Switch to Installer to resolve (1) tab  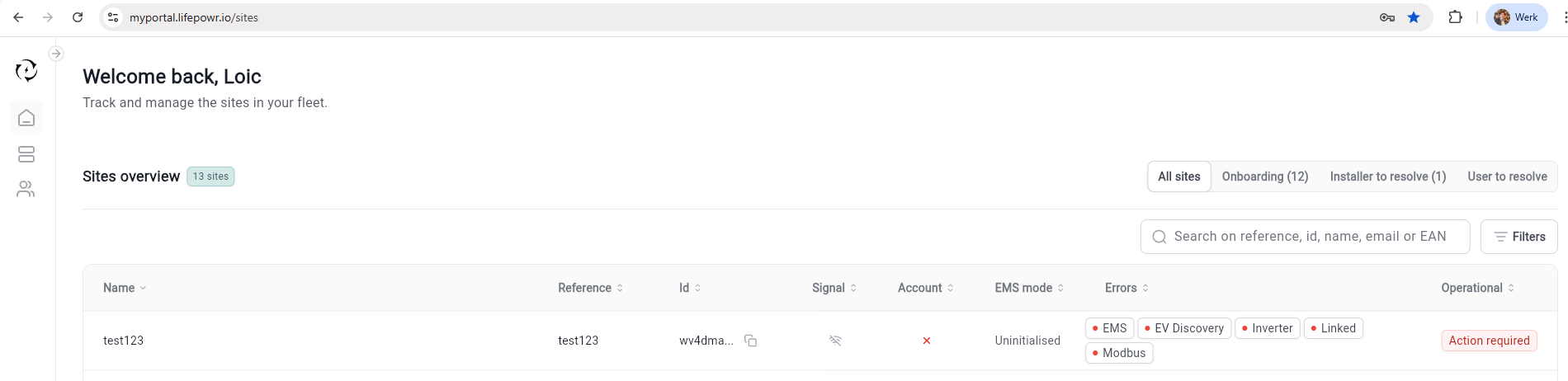point(1387,176)
